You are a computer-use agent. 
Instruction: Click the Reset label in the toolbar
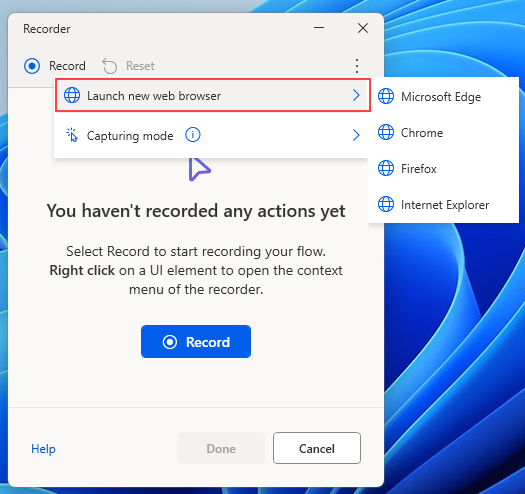[x=140, y=66]
